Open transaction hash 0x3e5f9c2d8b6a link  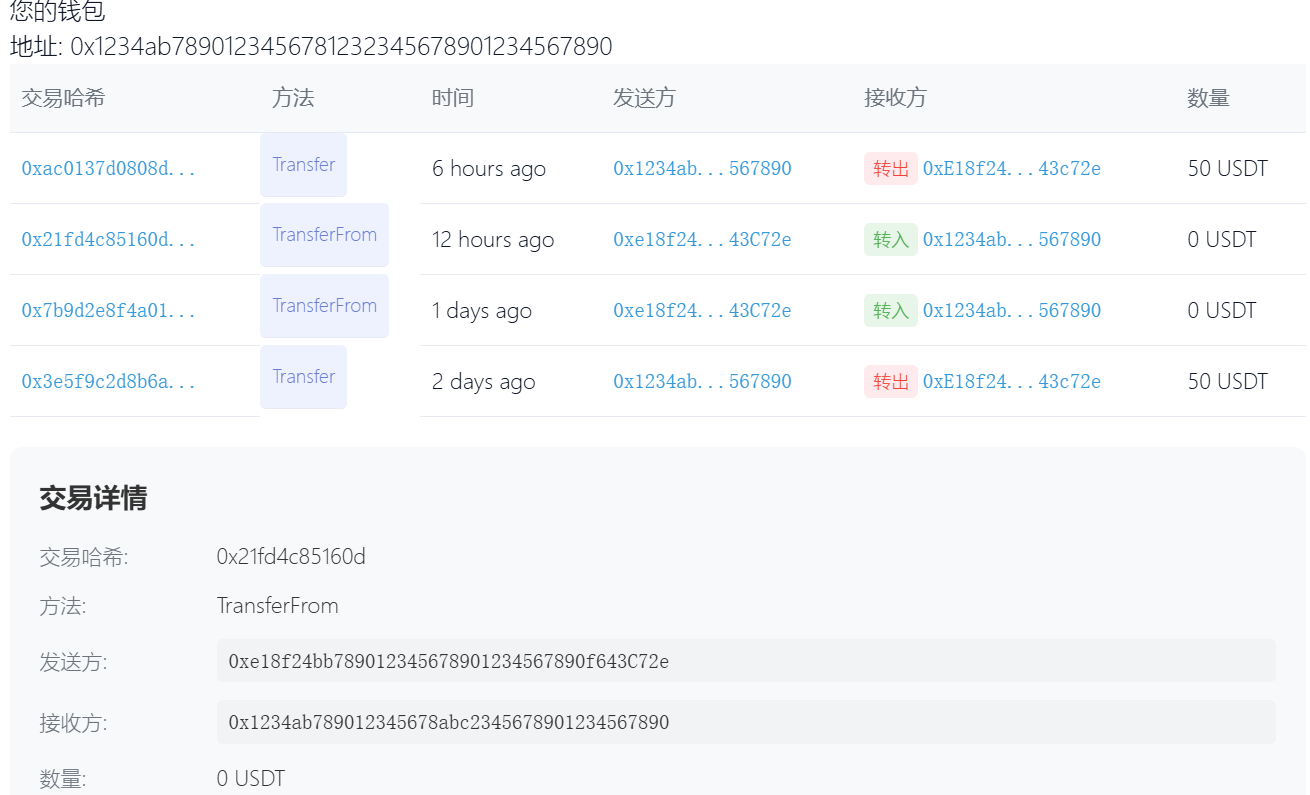(109, 381)
